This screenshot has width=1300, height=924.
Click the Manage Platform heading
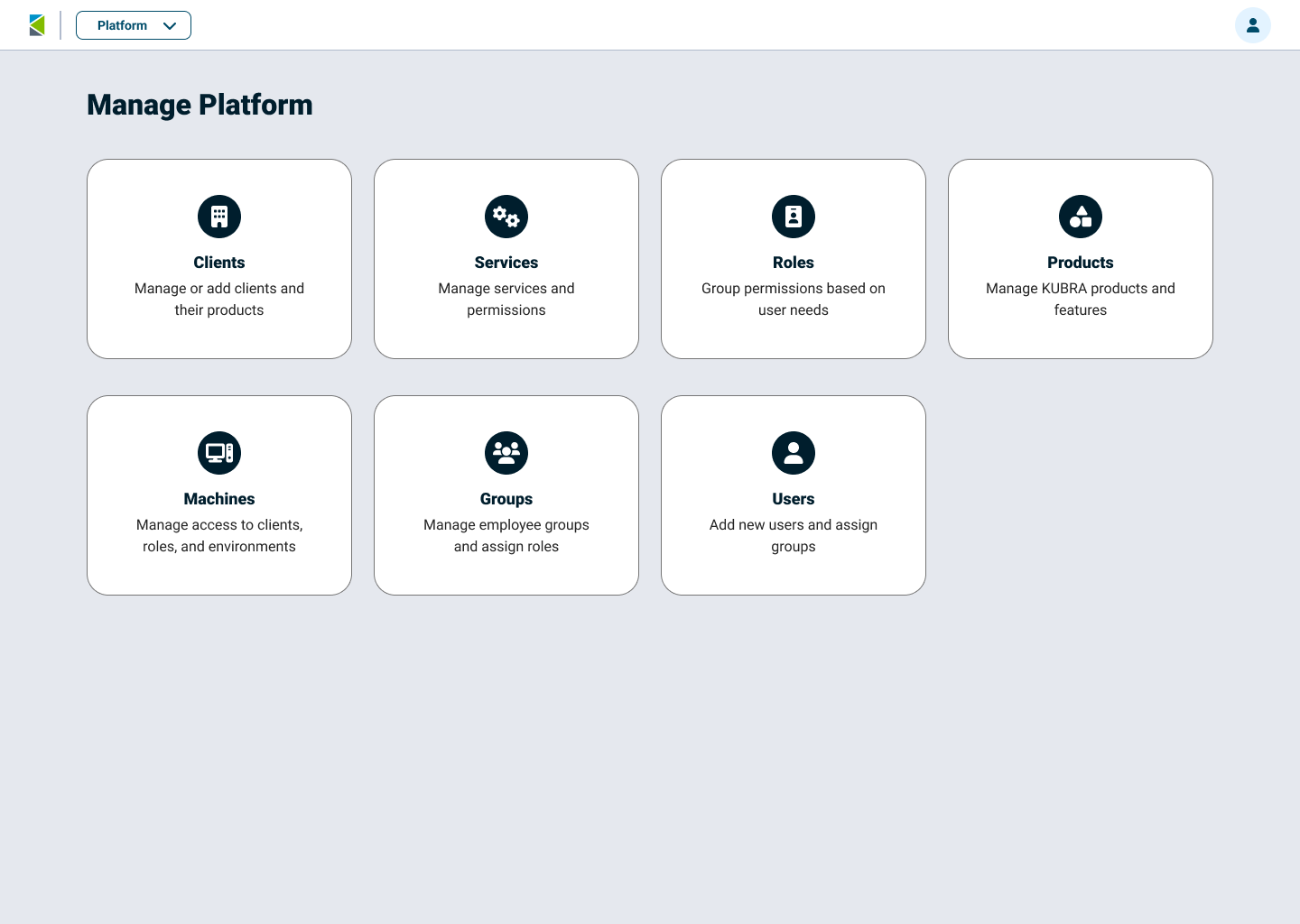200,105
